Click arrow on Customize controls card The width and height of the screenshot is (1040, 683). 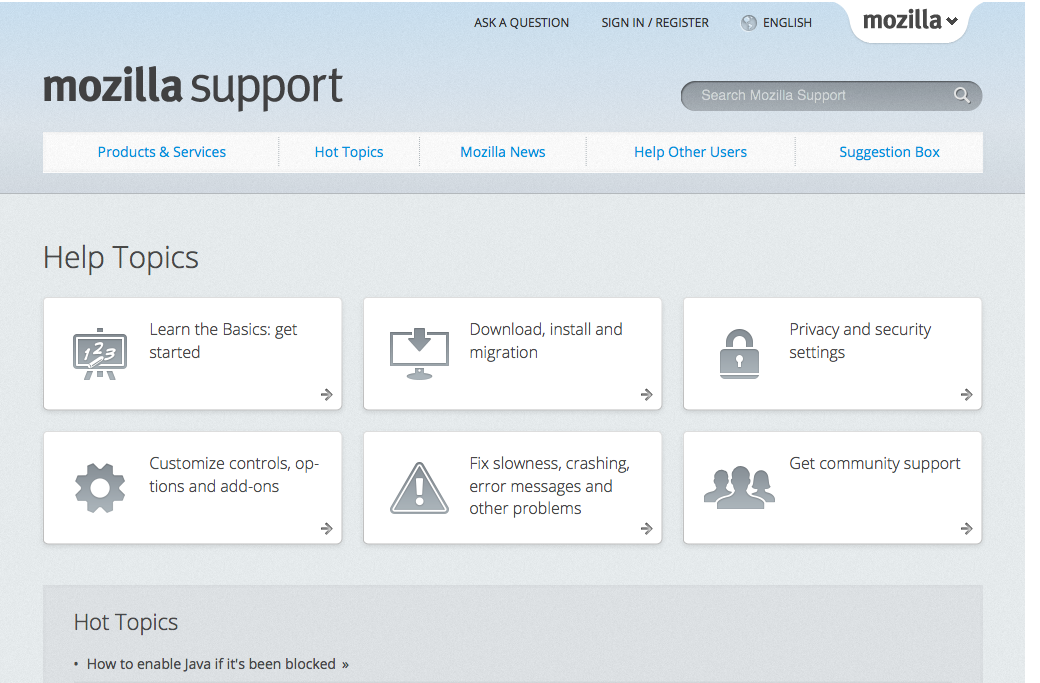[326, 528]
